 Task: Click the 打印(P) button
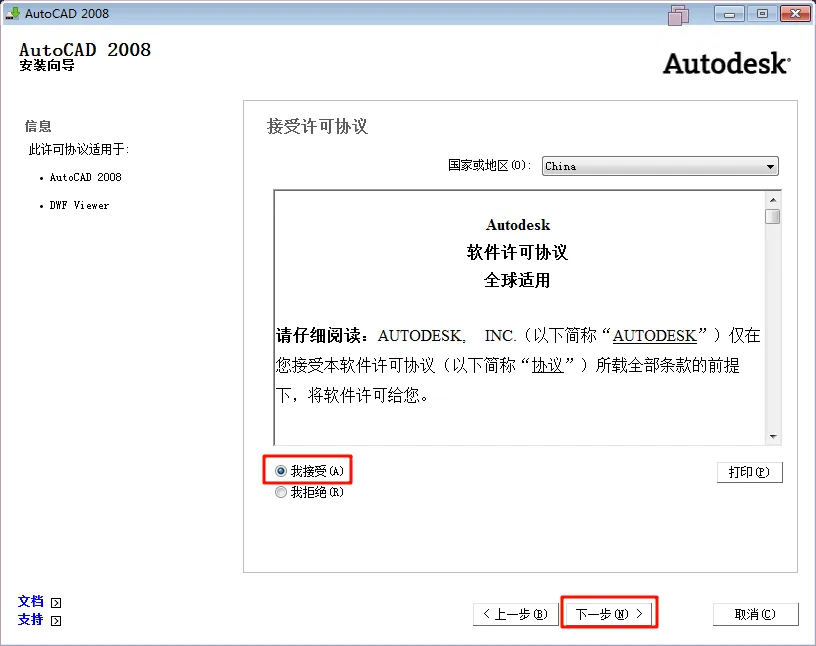point(749,472)
